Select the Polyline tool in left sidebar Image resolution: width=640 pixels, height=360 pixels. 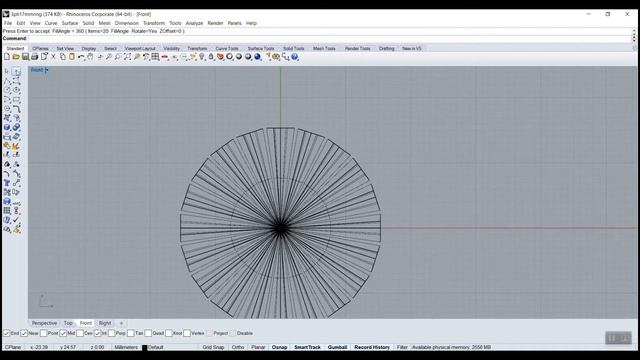(7, 81)
